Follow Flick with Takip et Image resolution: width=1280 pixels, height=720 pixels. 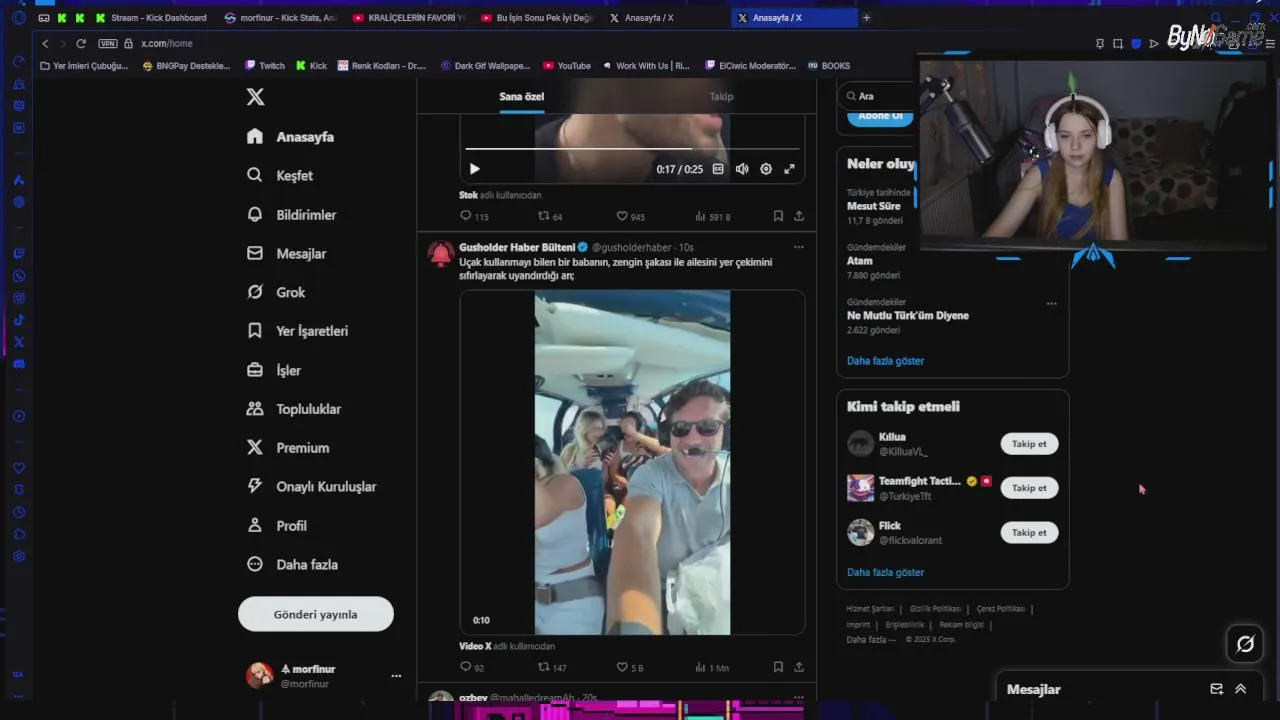click(x=1029, y=532)
